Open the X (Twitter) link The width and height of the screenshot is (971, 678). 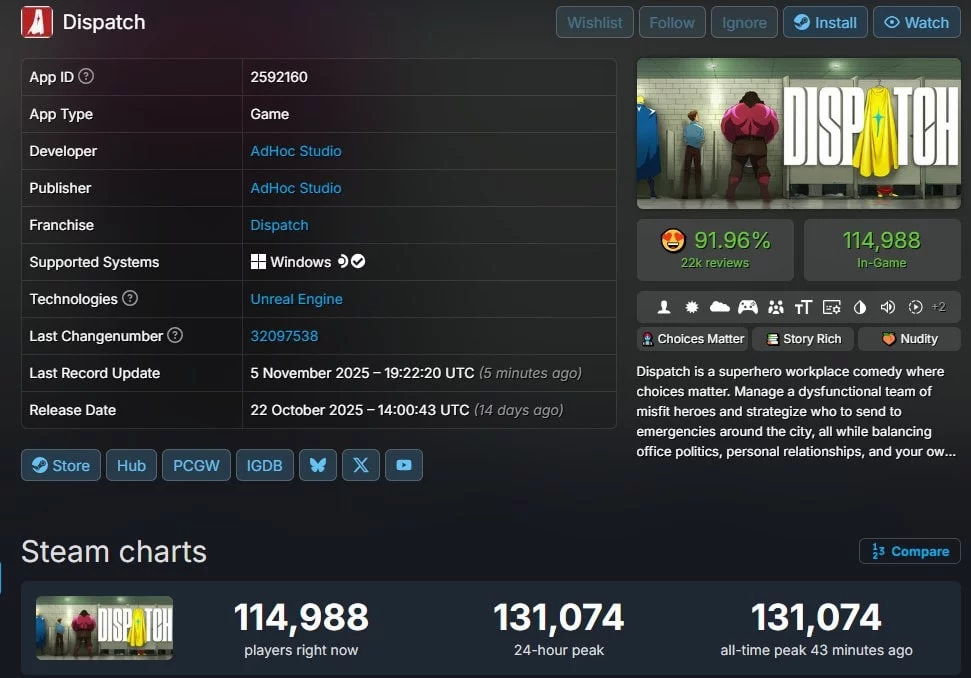pos(360,465)
